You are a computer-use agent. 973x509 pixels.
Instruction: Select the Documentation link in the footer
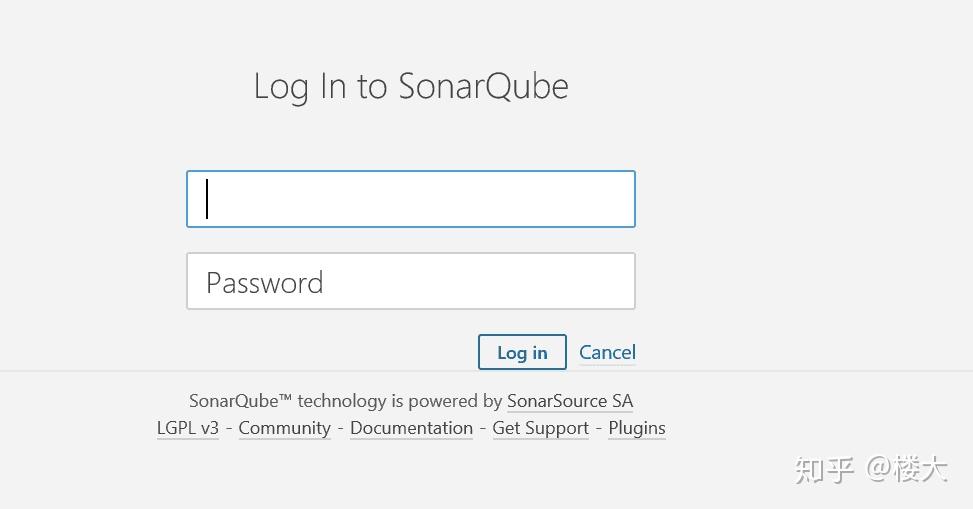coord(411,428)
